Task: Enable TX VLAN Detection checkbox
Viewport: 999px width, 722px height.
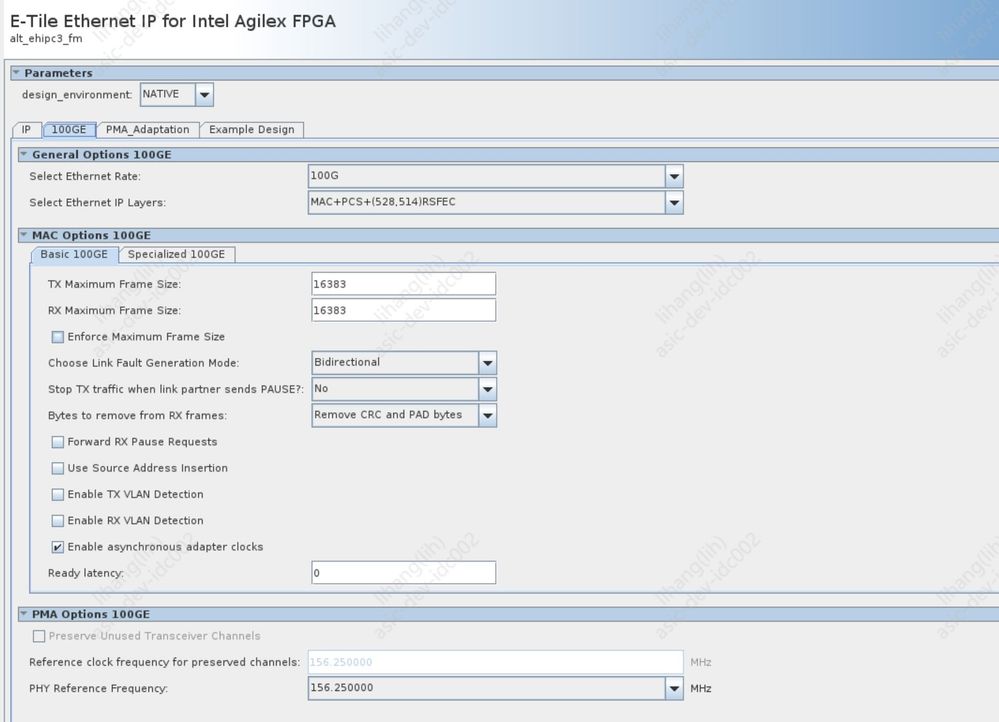Action: pyautogui.click(x=57, y=494)
